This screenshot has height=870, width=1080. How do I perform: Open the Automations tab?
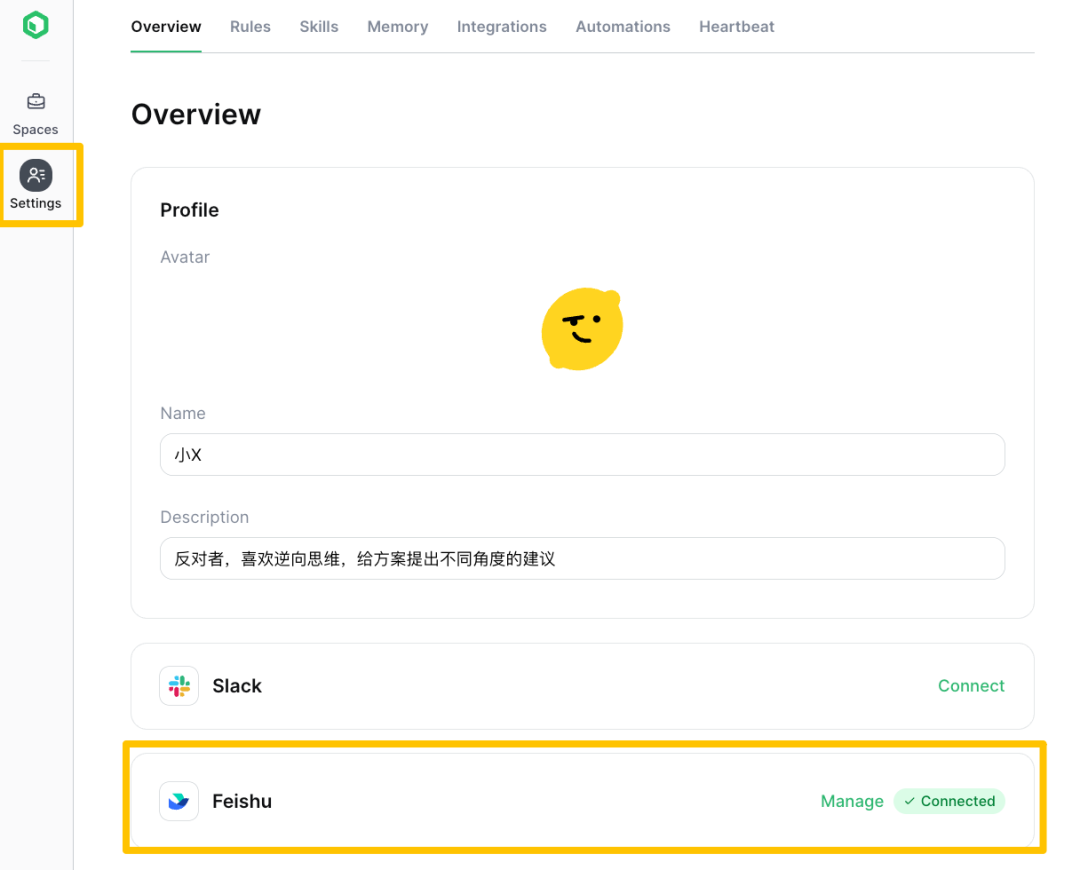coord(622,27)
